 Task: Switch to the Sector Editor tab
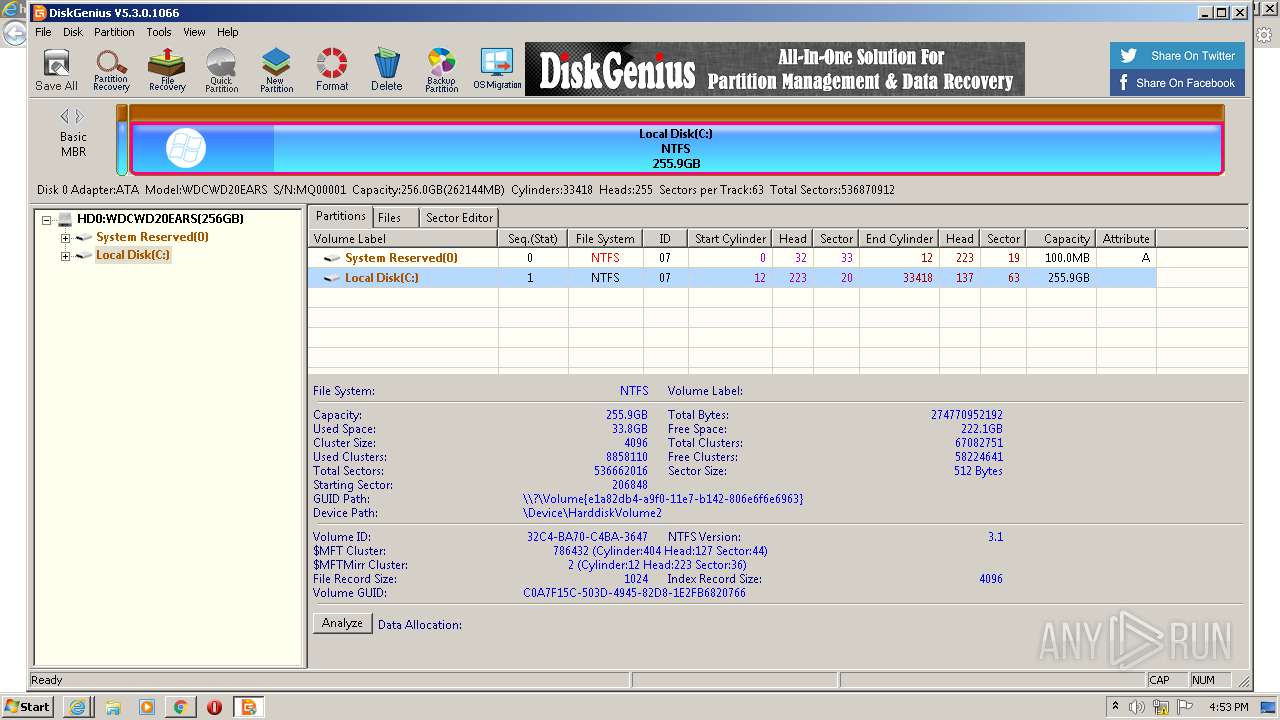coord(459,217)
